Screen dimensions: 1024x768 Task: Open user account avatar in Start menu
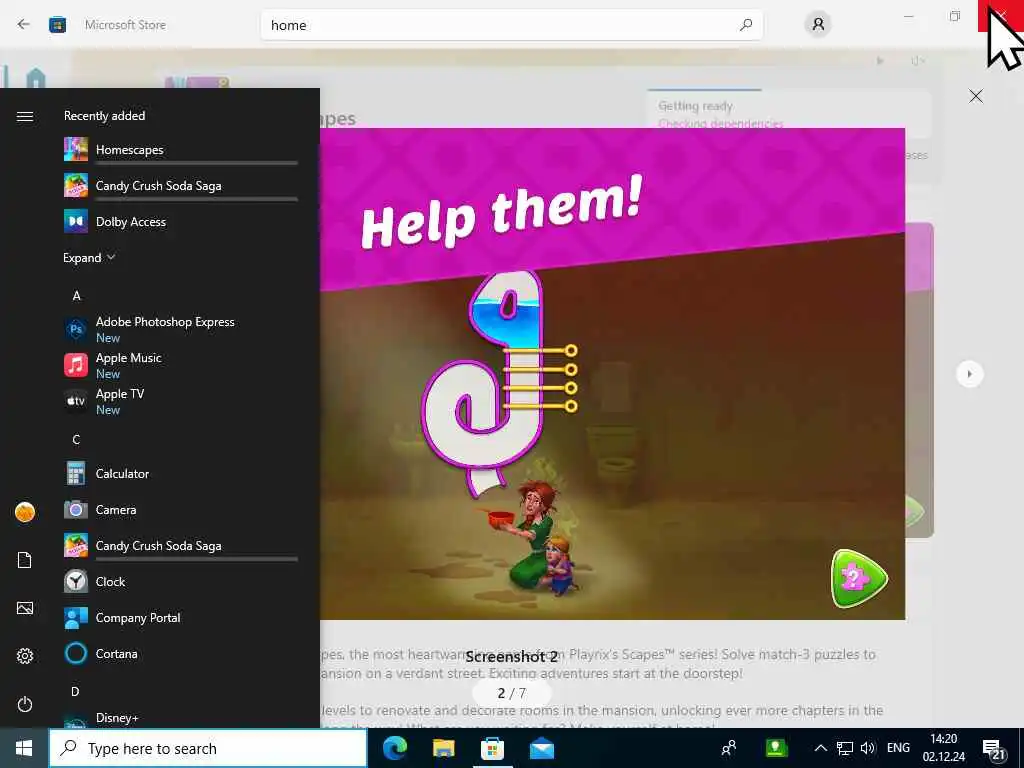tap(25, 512)
